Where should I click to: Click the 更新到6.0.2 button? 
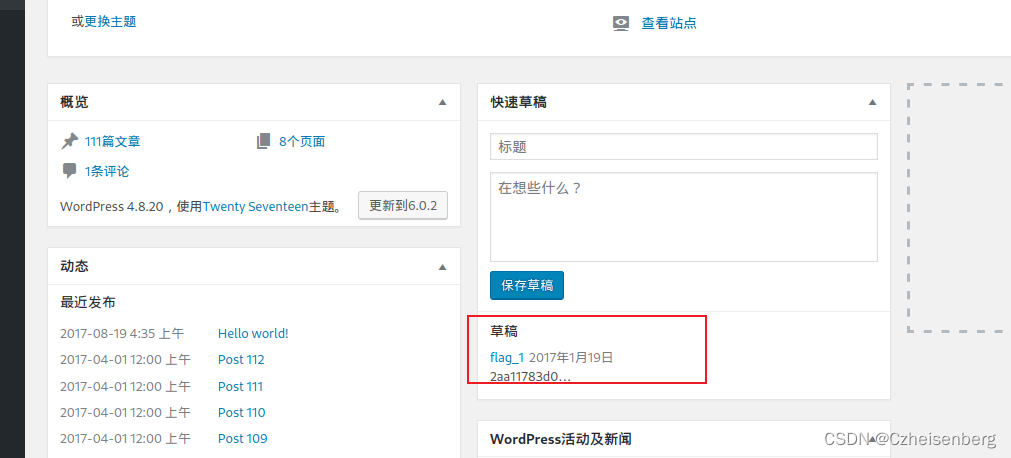(403, 206)
